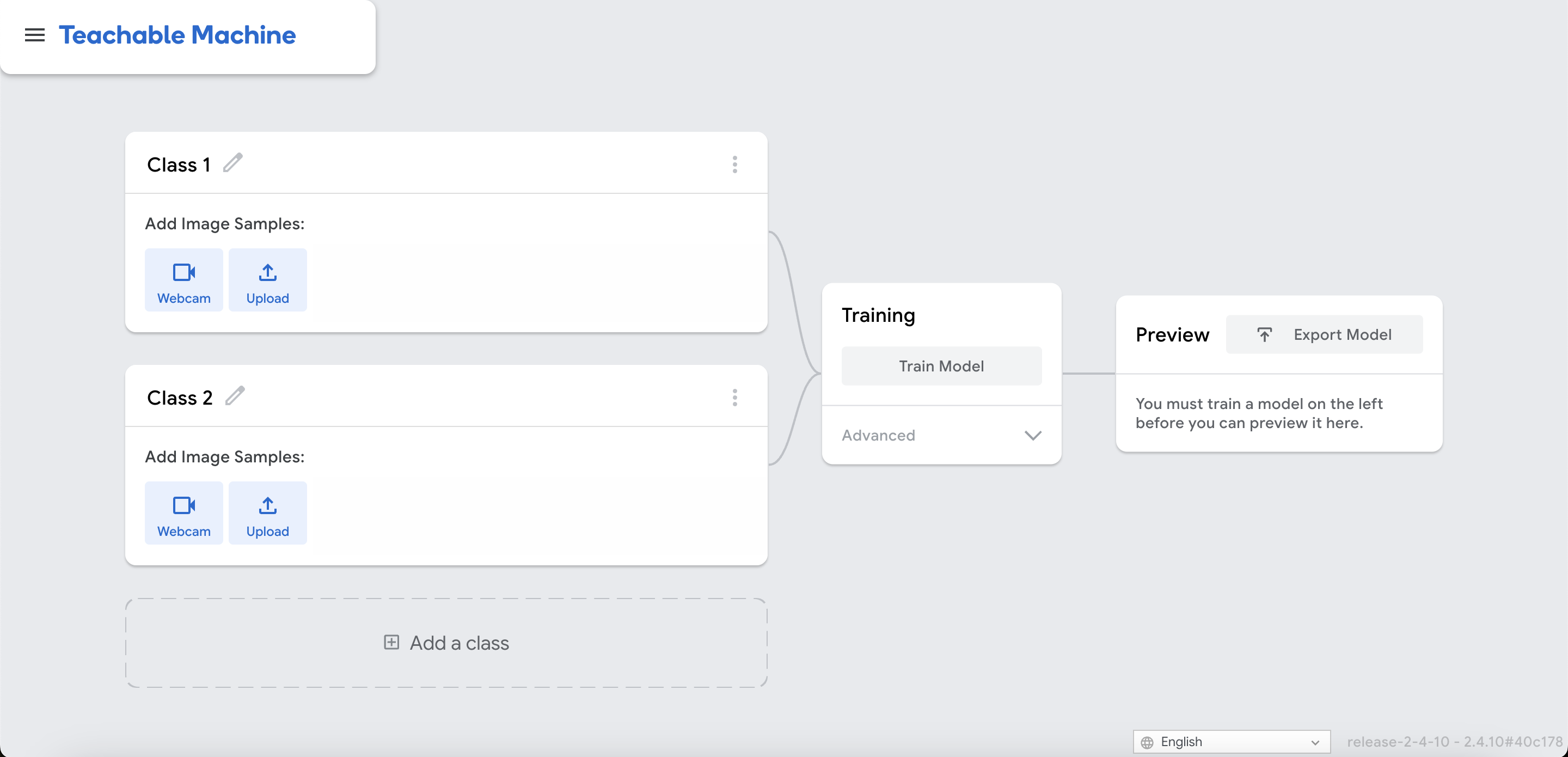Upload images for Class 2

(268, 514)
